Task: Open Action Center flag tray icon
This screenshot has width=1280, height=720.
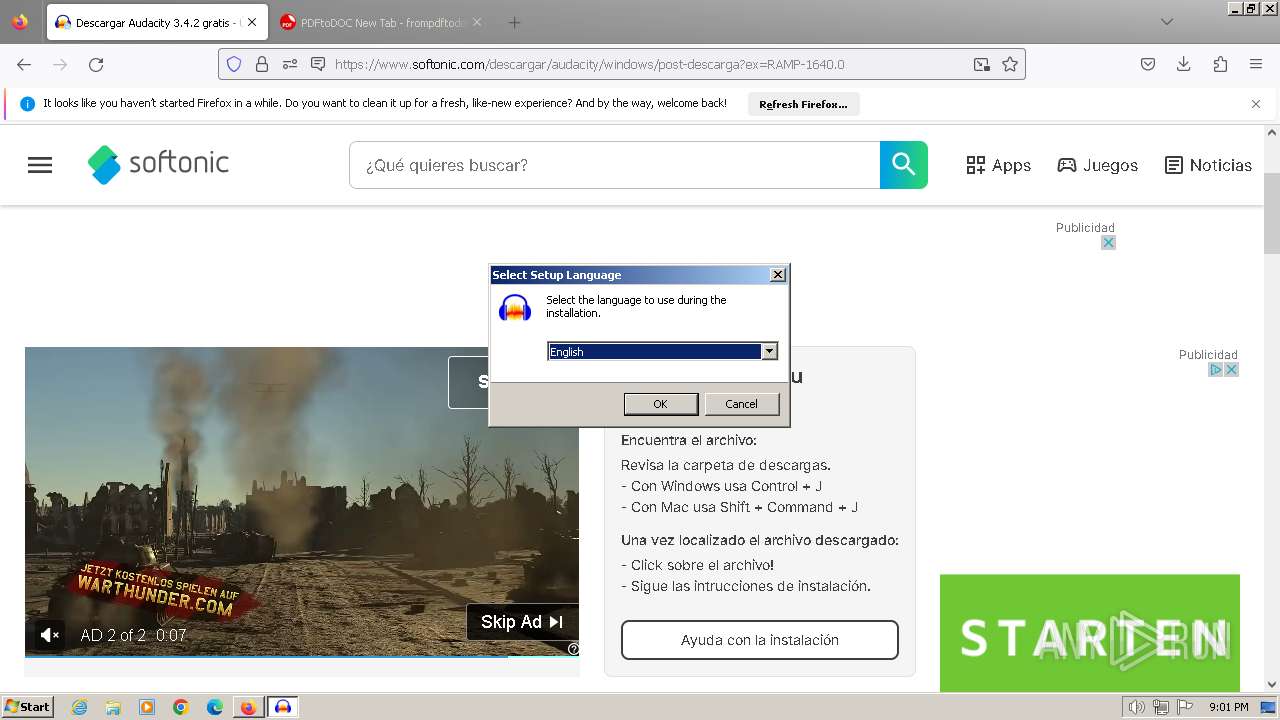Action: (x=1186, y=707)
